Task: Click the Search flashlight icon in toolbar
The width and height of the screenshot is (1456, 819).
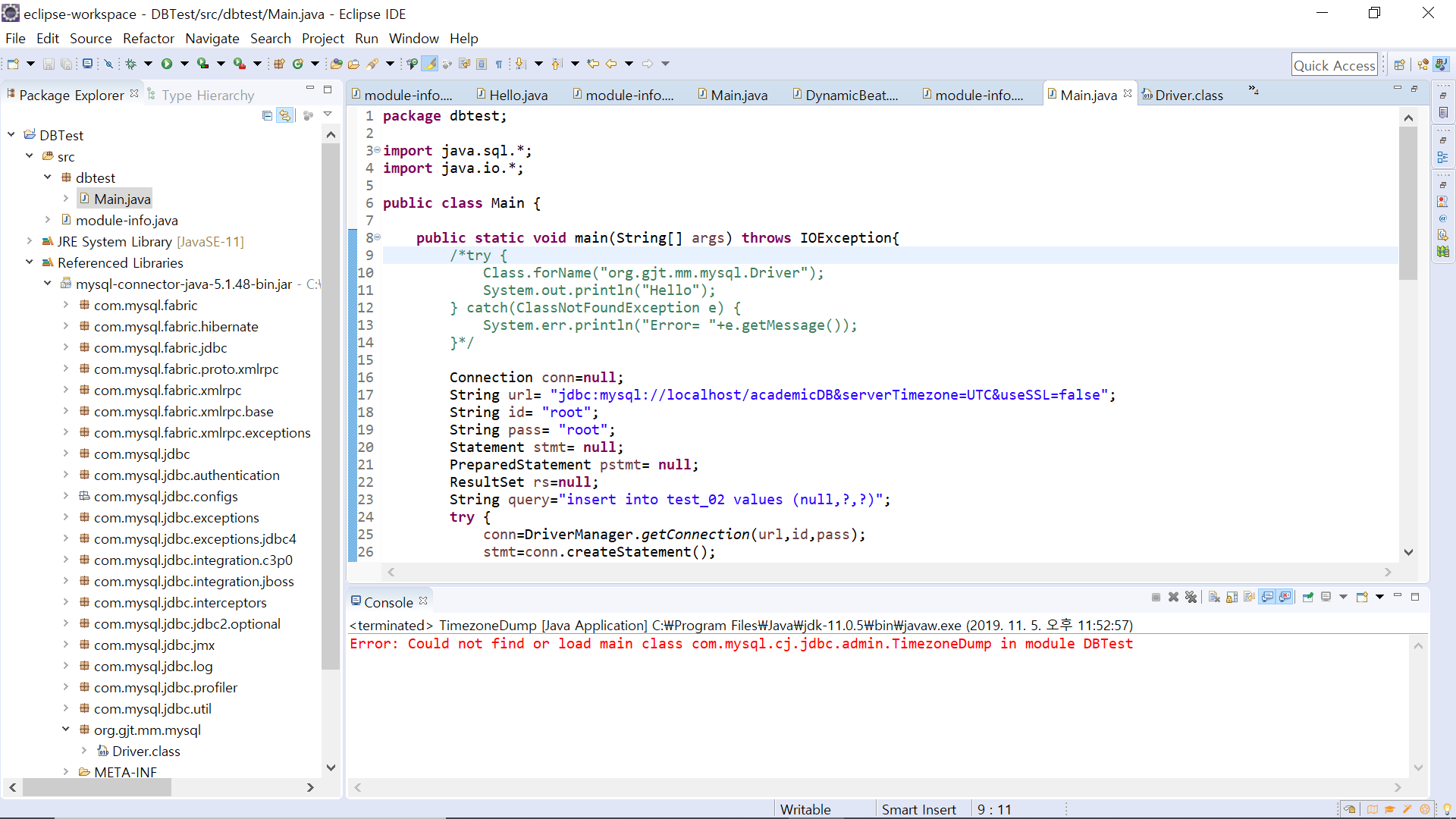Action: (x=372, y=64)
